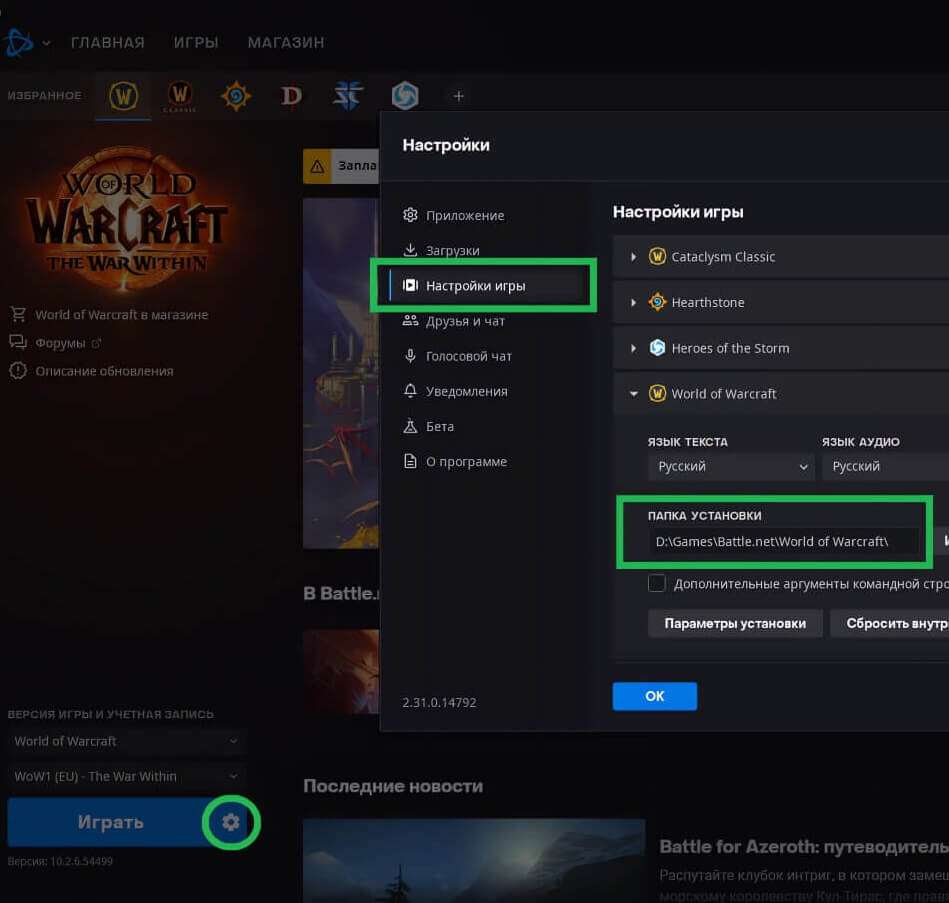Open the WoW1 (EU) account dropdown
Image resolution: width=949 pixels, height=903 pixels.
tap(126, 776)
